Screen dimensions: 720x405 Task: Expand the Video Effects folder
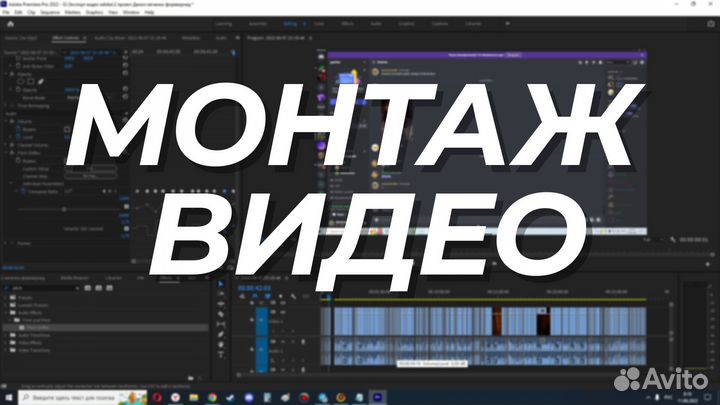point(6,343)
